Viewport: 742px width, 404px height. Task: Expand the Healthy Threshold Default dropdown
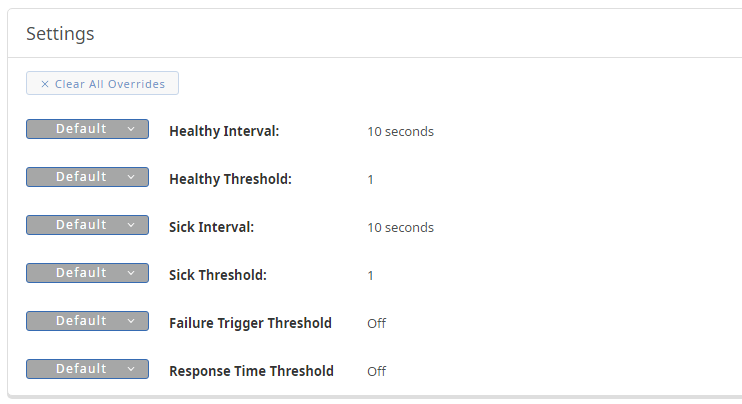click(87, 177)
